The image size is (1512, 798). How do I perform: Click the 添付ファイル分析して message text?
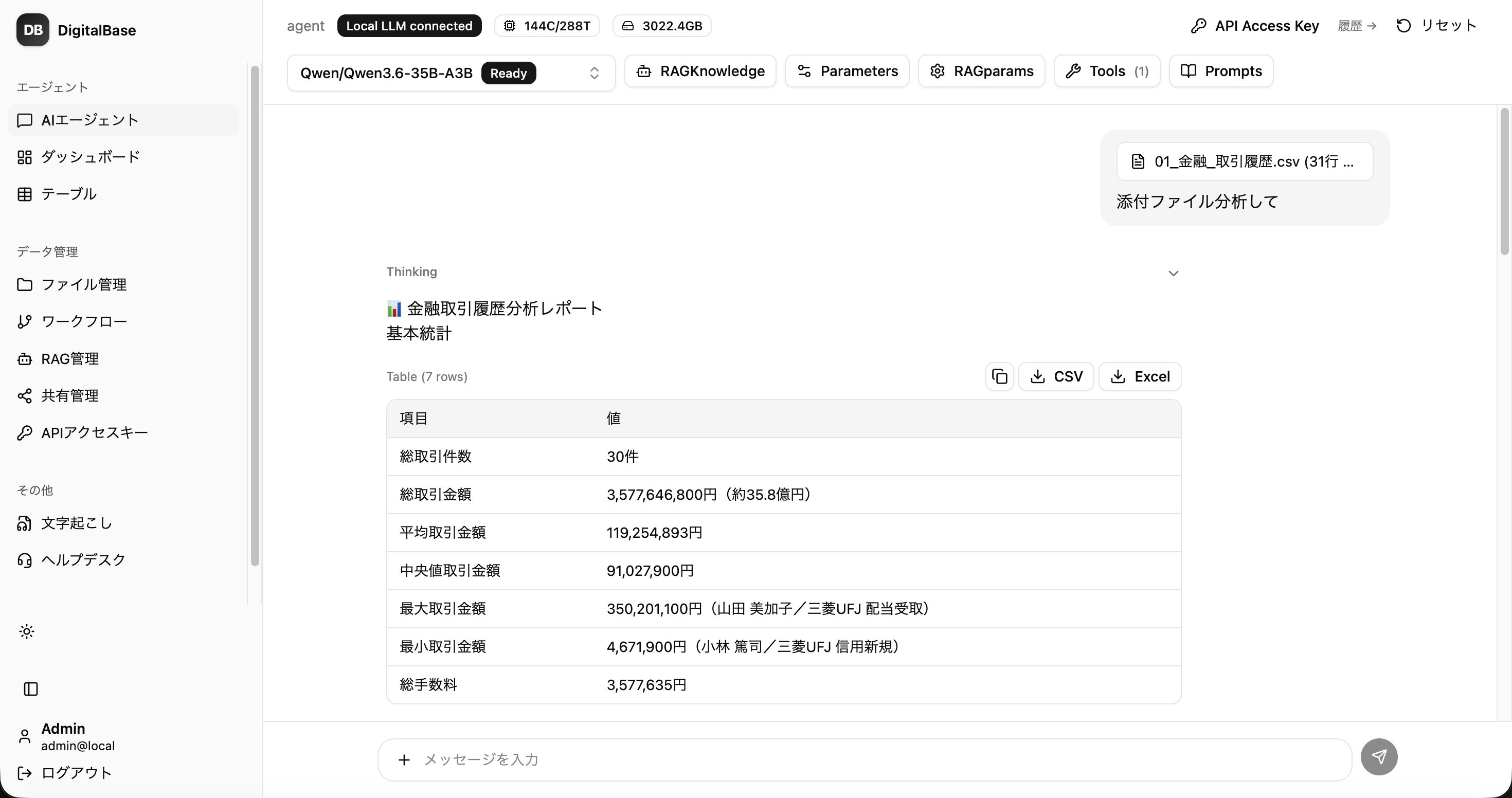click(1197, 202)
